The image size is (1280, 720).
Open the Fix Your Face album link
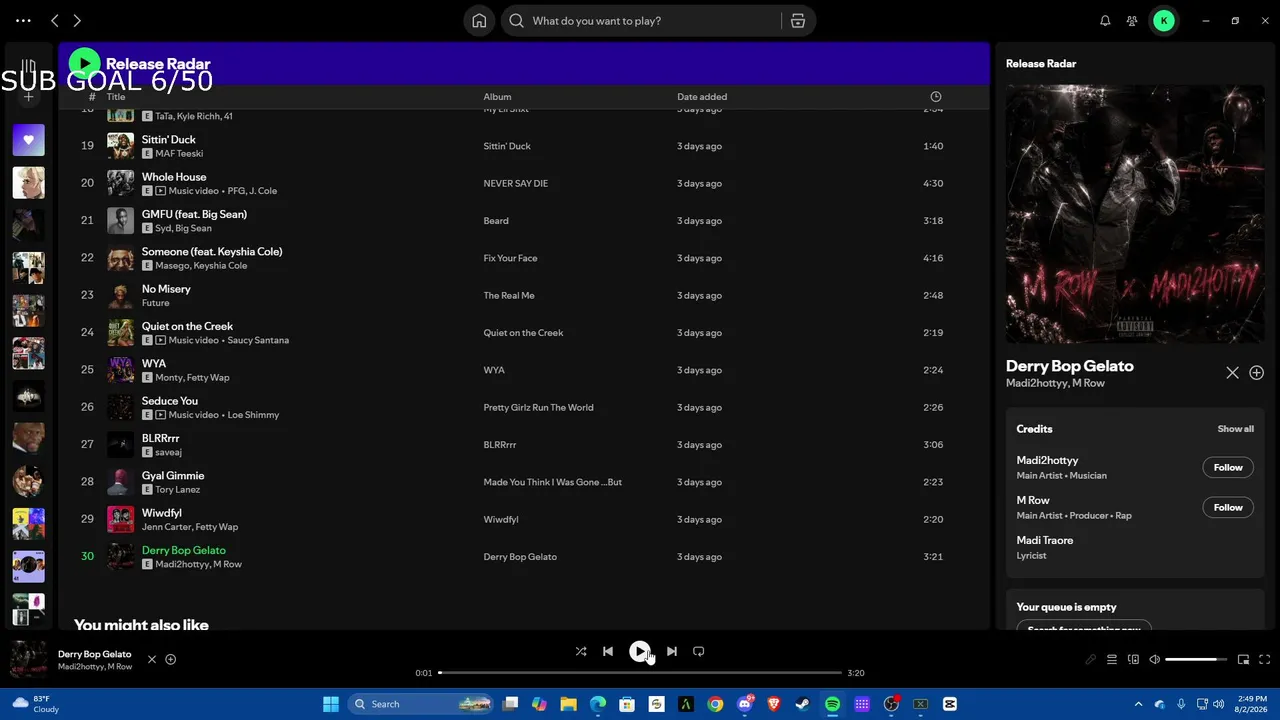tap(510, 258)
